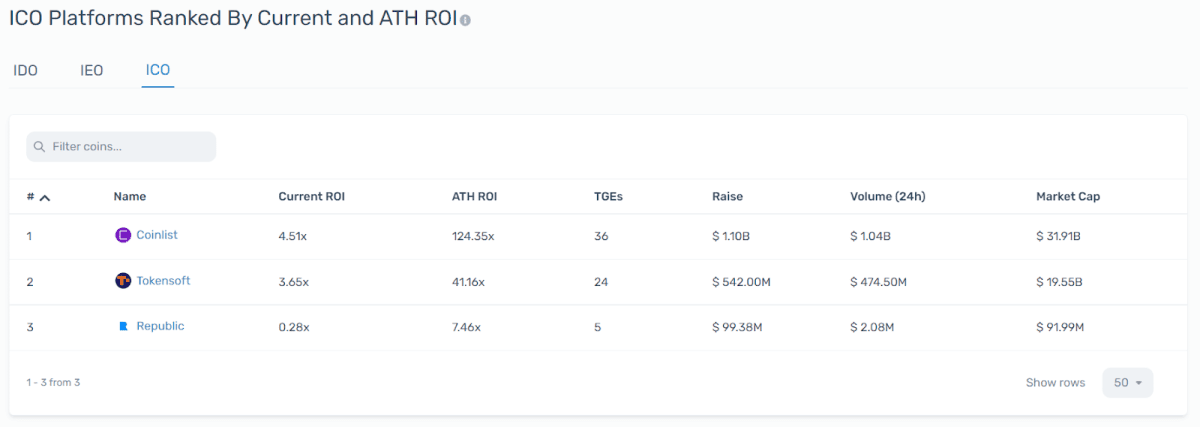Click Coinlist's raise amount $ 1.10B

pos(733,236)
